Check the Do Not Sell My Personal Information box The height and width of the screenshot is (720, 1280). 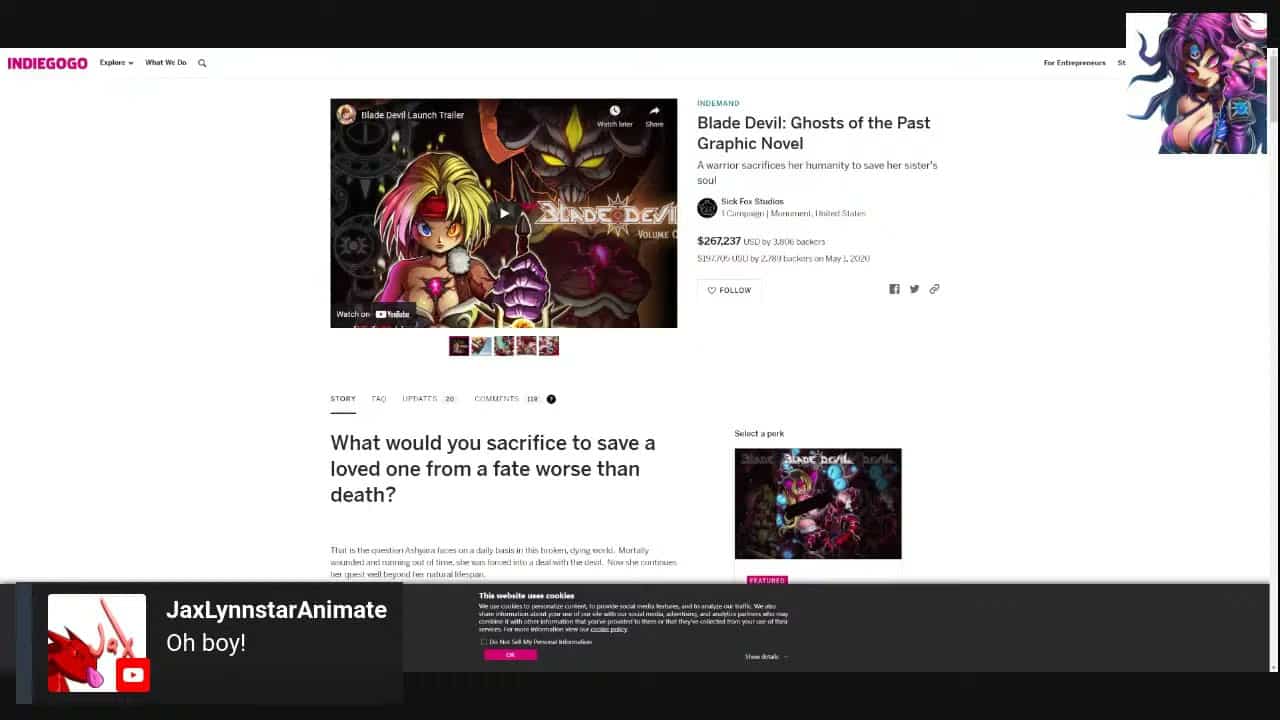coord(484,642)
